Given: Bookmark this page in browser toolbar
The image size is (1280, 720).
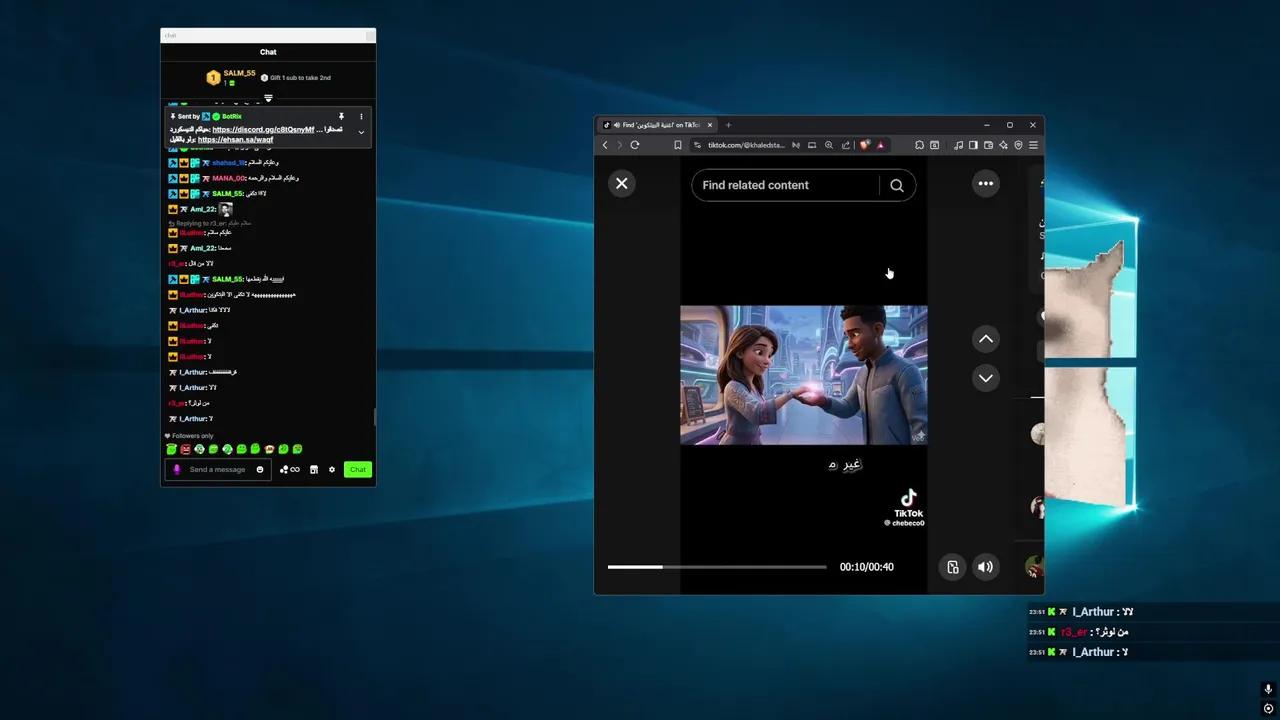Looking at the screenshot, I should click(x=677, y=145).
